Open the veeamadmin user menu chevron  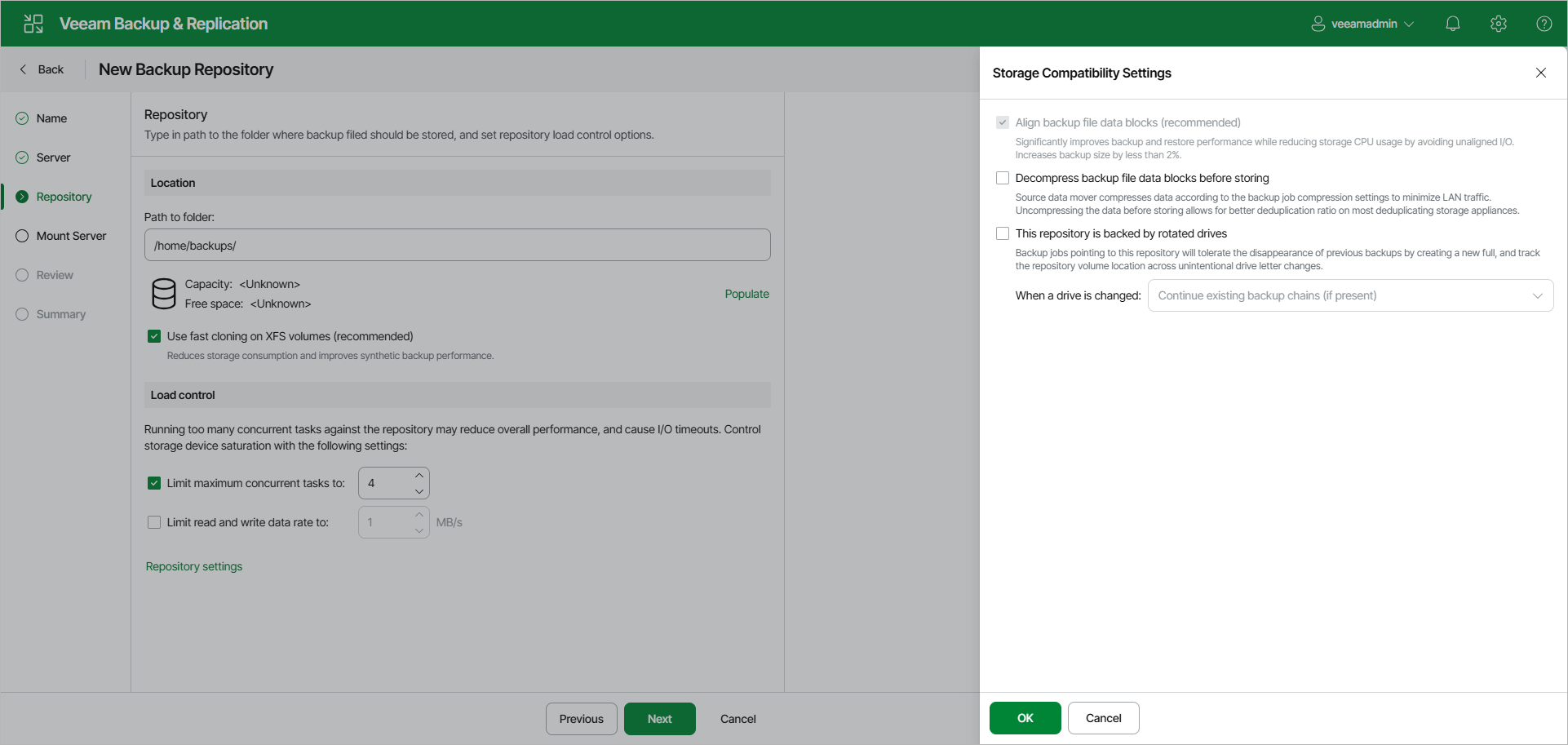1409,24
